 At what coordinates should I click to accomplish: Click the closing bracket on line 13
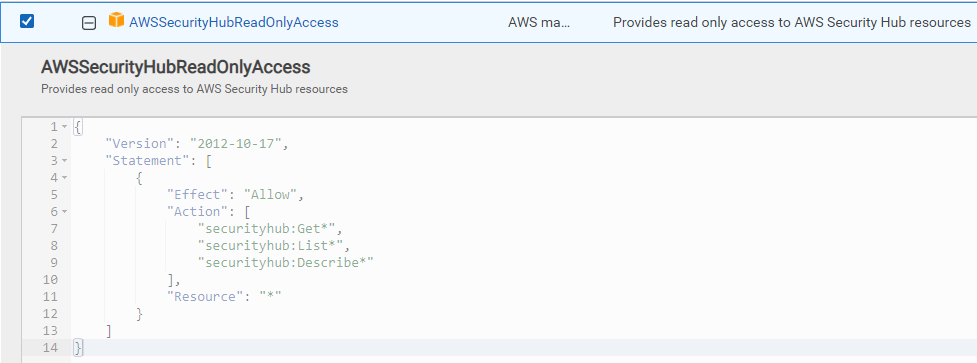[x=108, y=330]
